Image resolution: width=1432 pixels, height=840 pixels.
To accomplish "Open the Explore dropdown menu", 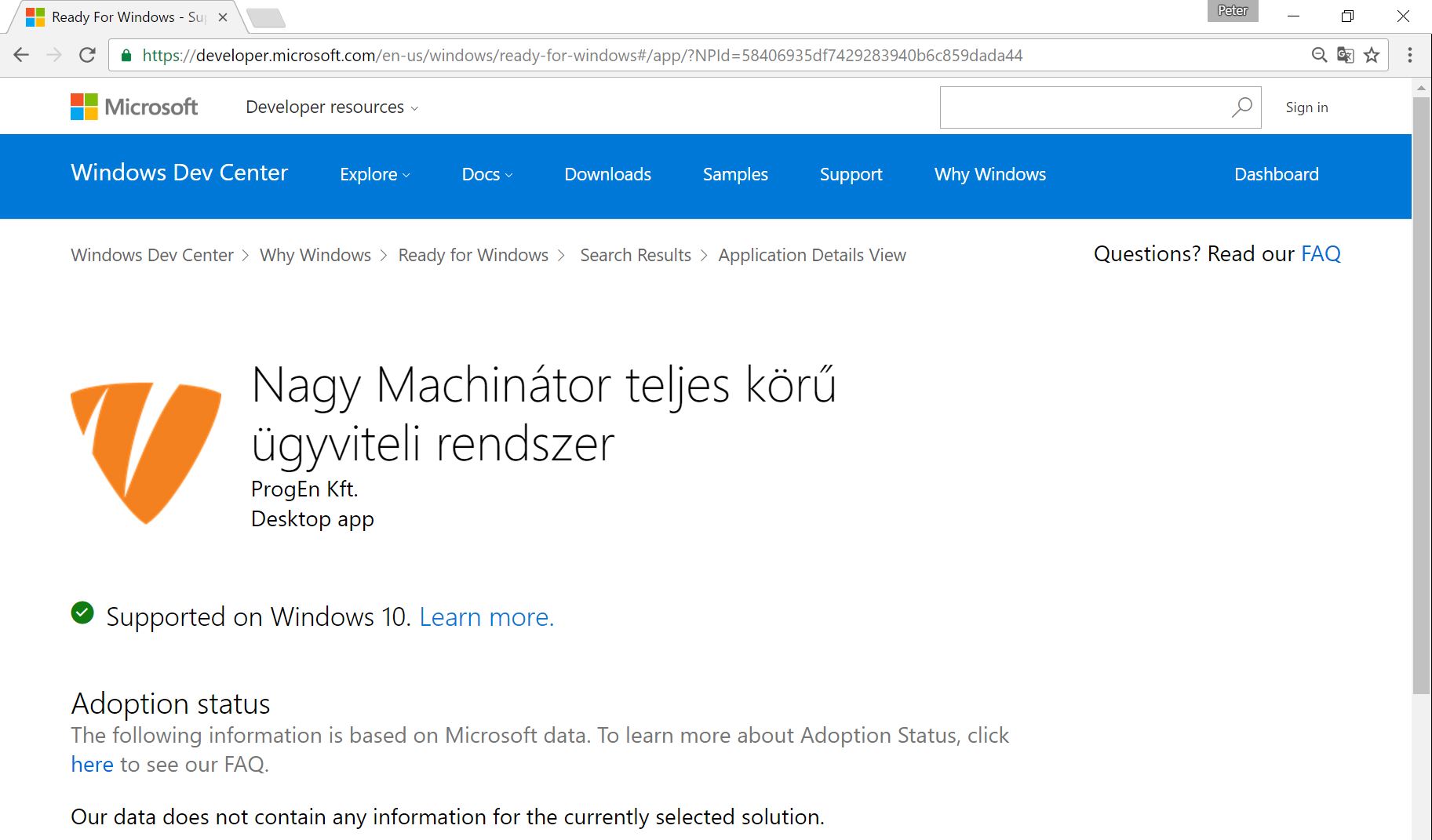I will coord(374,174).
